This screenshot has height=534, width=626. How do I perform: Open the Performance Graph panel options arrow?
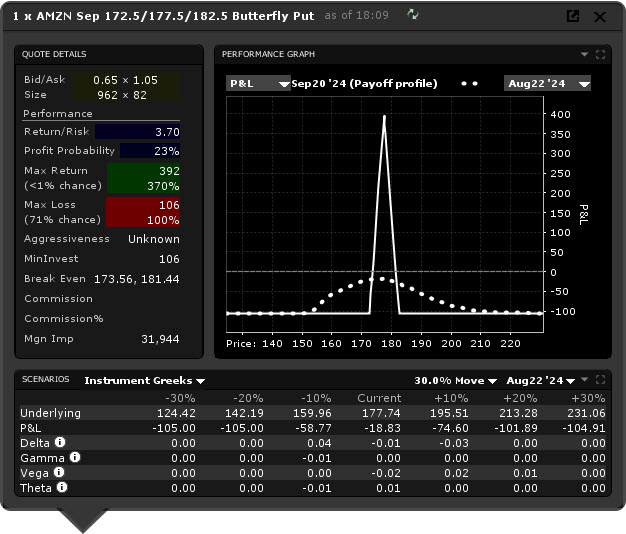pyautogui.click(x=585, y=55)
